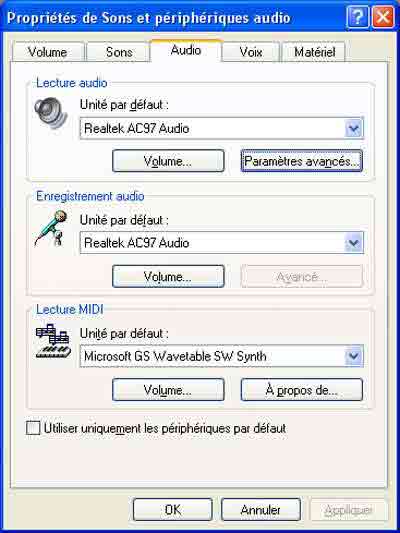Confirm with the OK button

point(173,510)
